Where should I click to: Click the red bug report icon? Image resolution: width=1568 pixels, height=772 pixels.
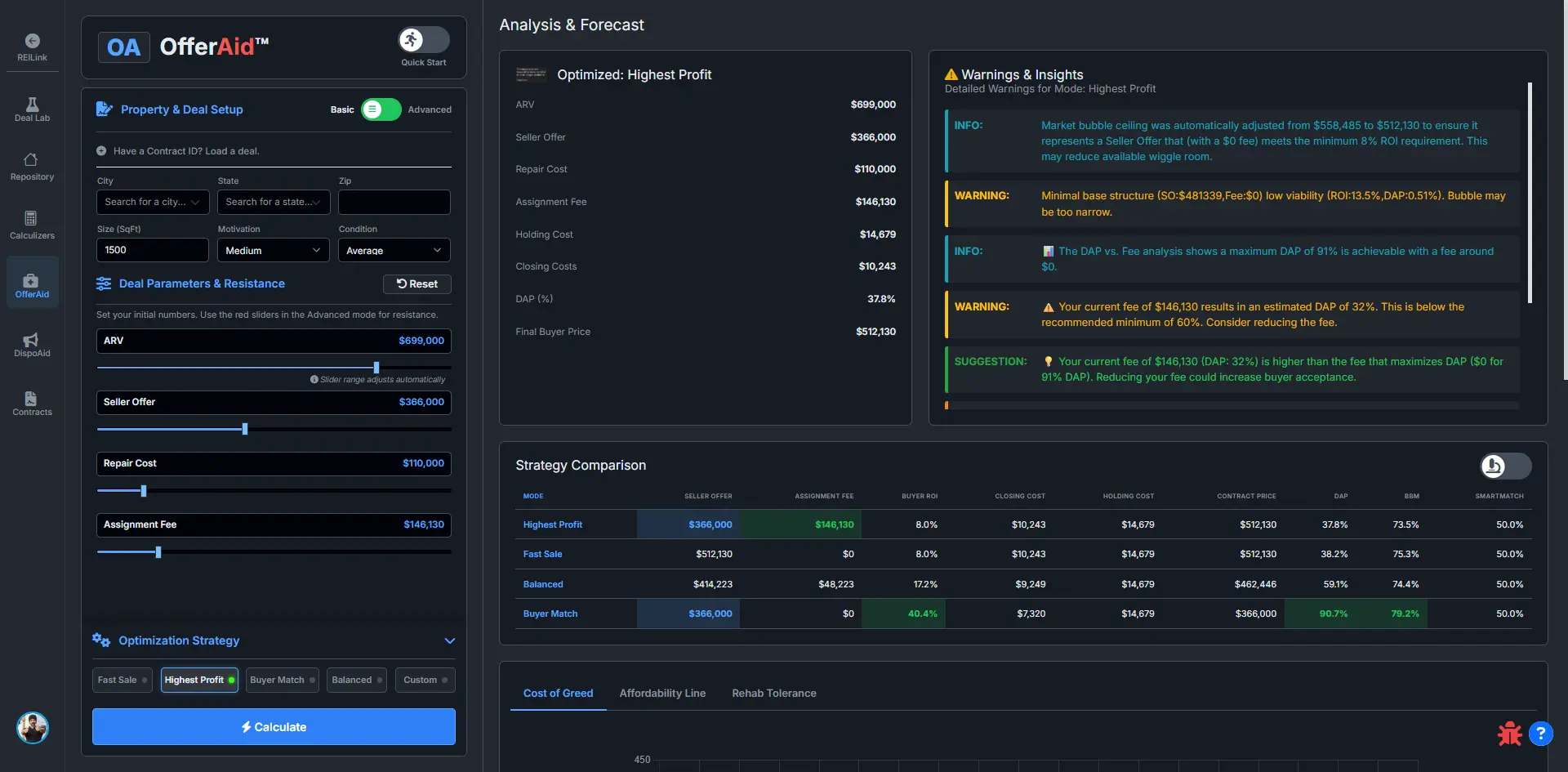(x=1509, y=734)
